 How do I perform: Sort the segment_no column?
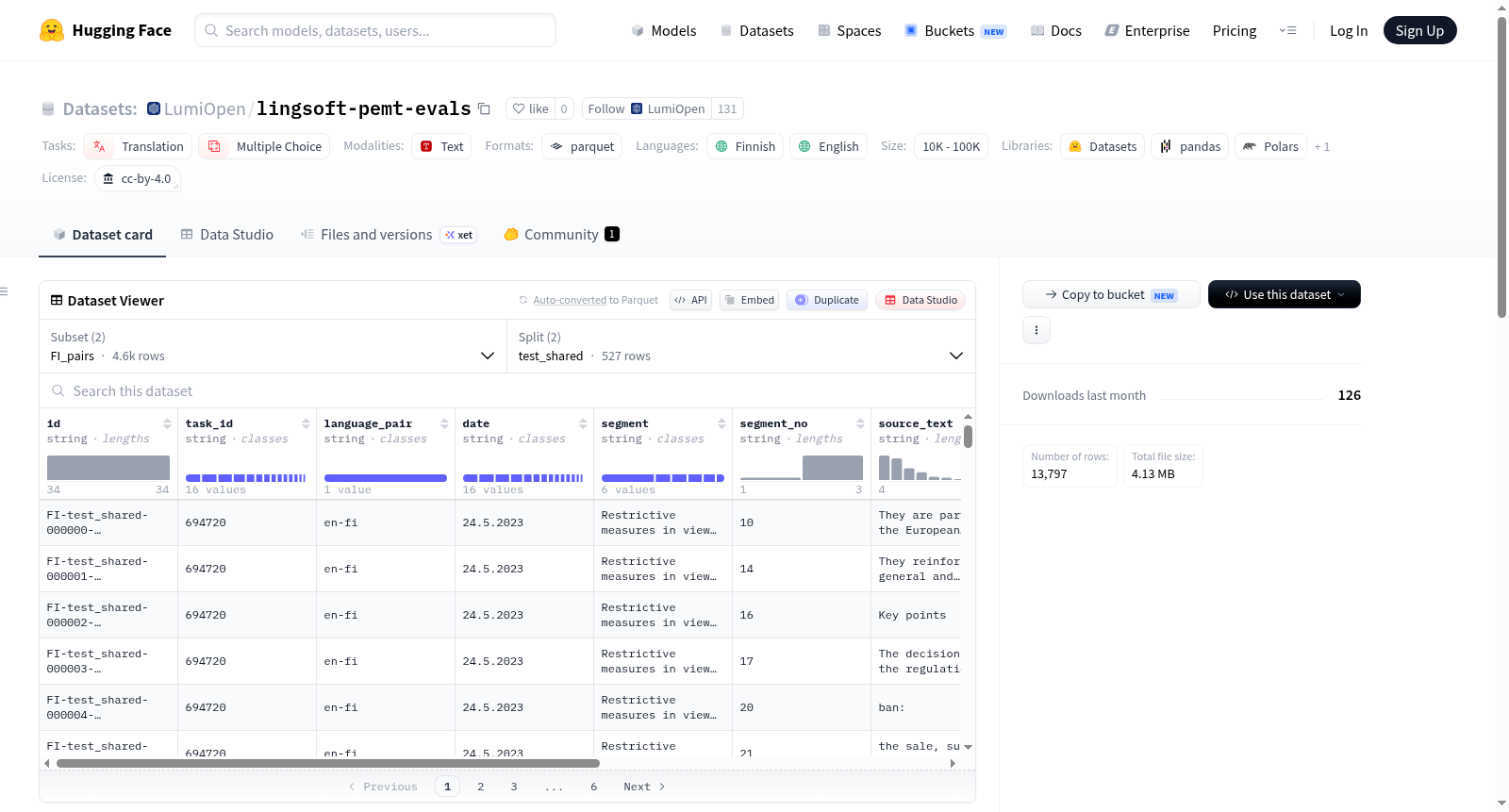(860, 423)
